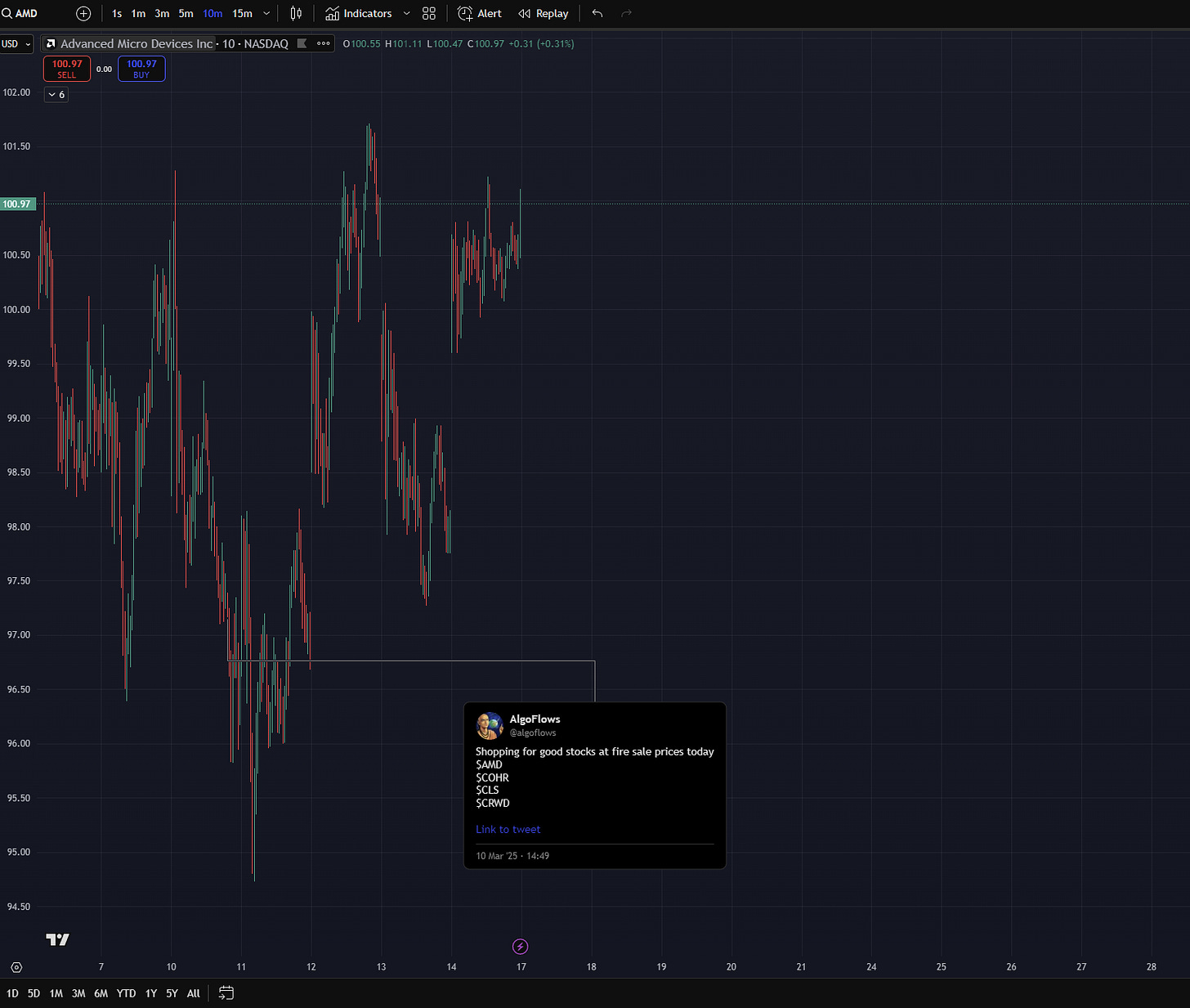Click the flag icon beside NASDAQ
This screenshot has height=1008, width=1190.
[302, 43]
